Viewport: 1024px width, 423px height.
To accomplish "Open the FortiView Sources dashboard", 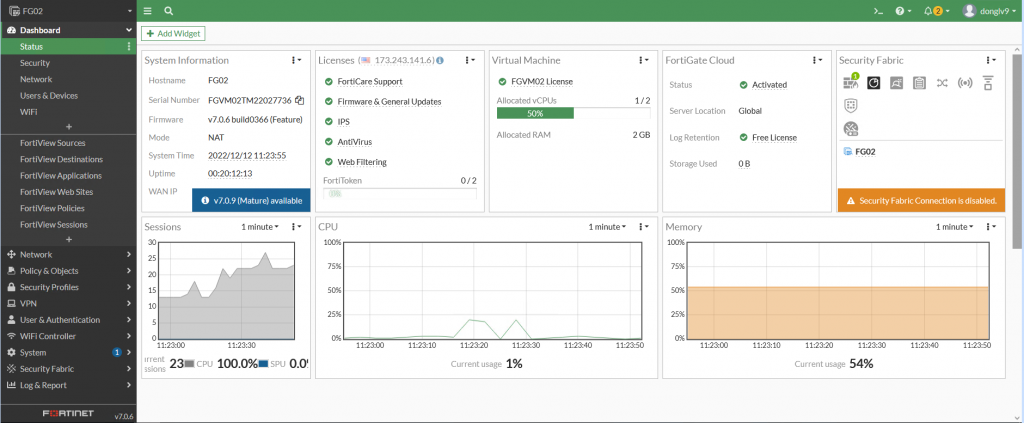I will pyautogui.click(x=52, y=143).
